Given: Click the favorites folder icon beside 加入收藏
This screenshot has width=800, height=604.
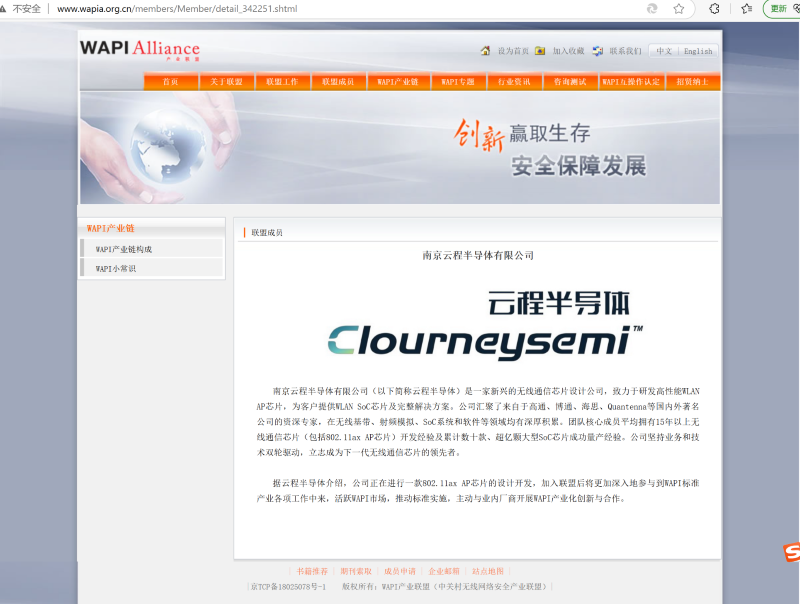Looking at the screenshot, I should [540, 51].
